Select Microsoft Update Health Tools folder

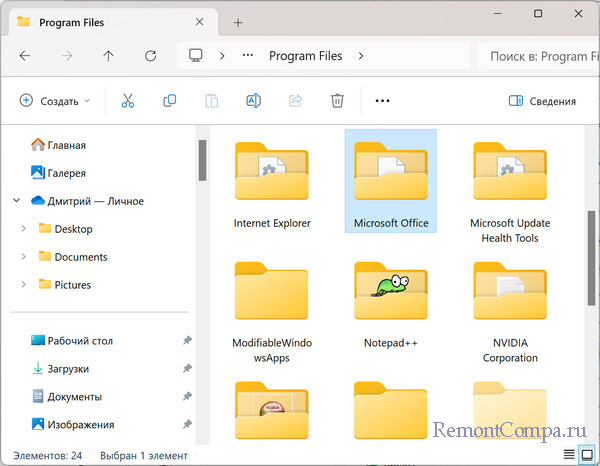click(510, 192)
